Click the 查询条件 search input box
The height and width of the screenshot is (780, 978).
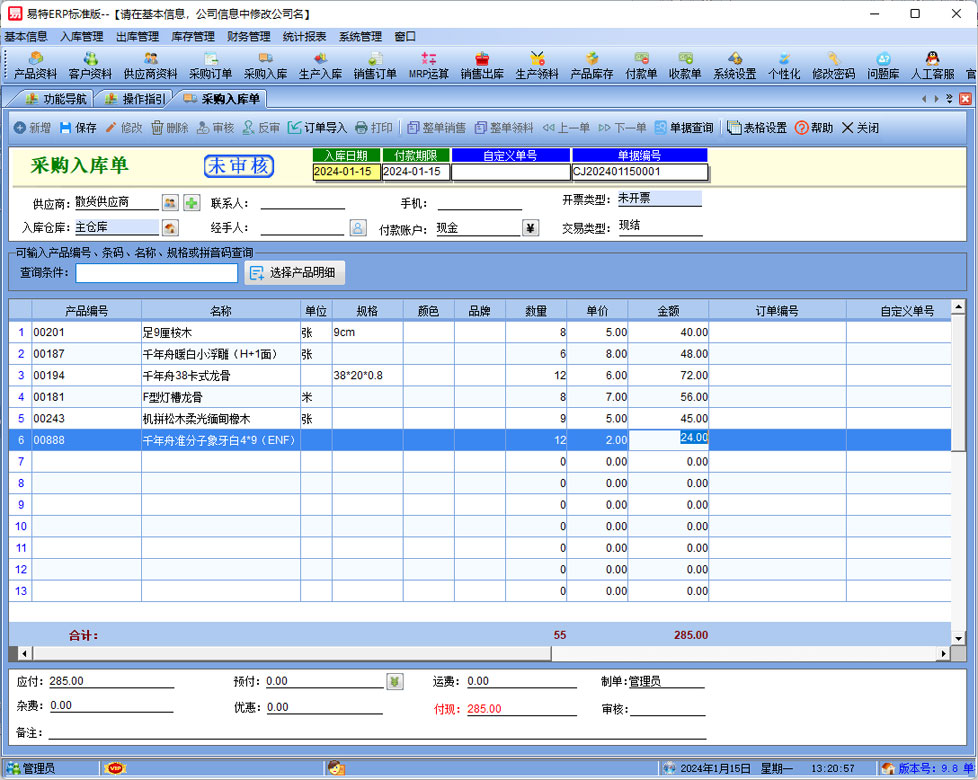point(157,272)
